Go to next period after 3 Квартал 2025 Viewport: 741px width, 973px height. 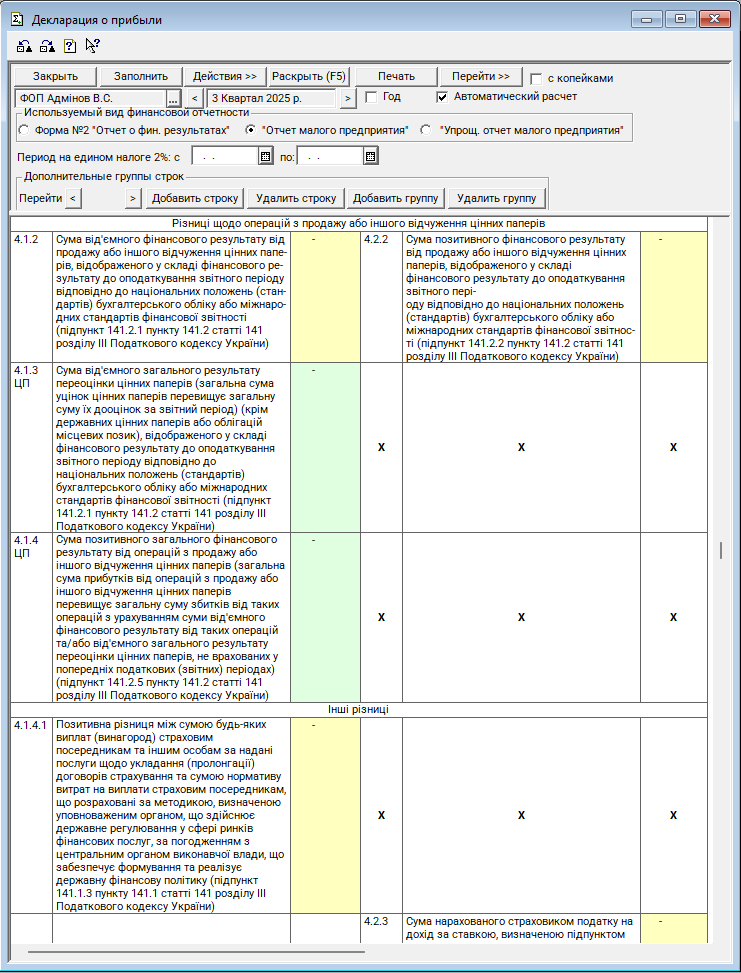(347, 98)
